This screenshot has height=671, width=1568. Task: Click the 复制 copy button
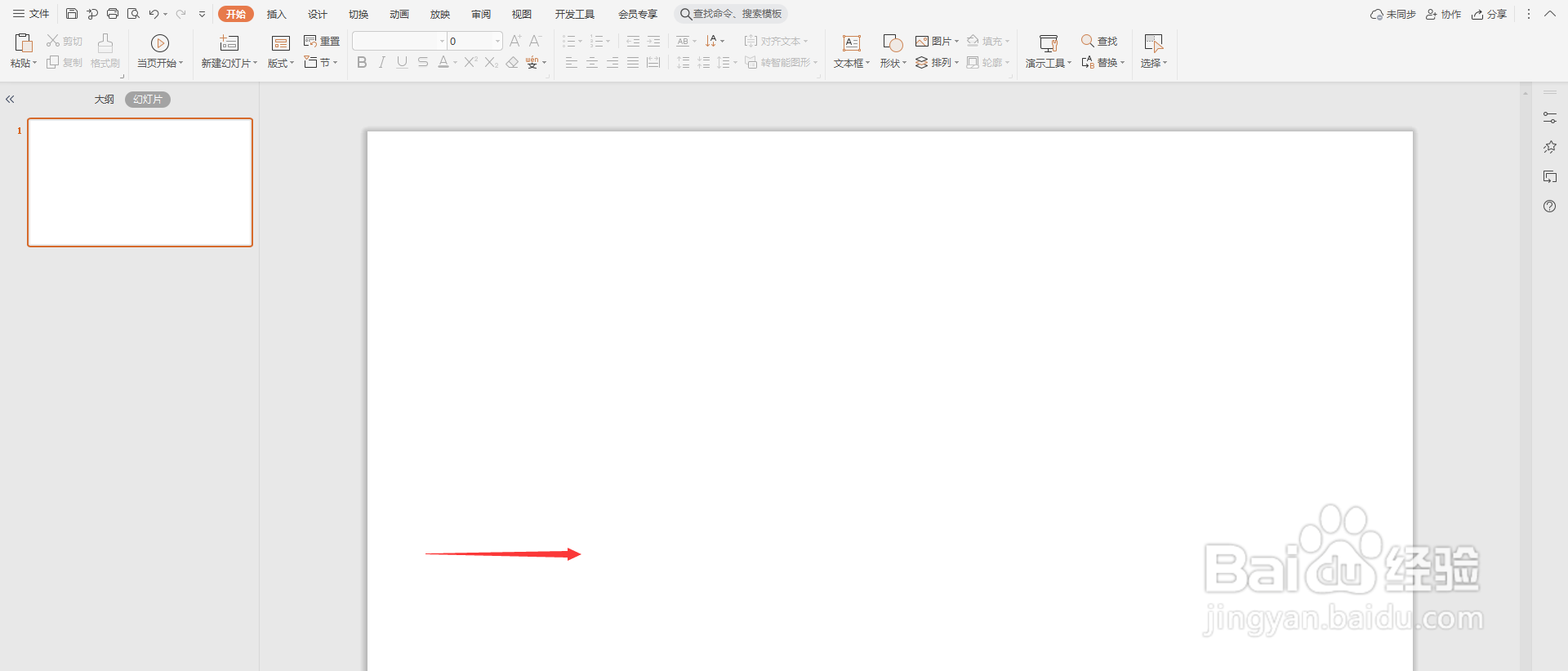65,62
